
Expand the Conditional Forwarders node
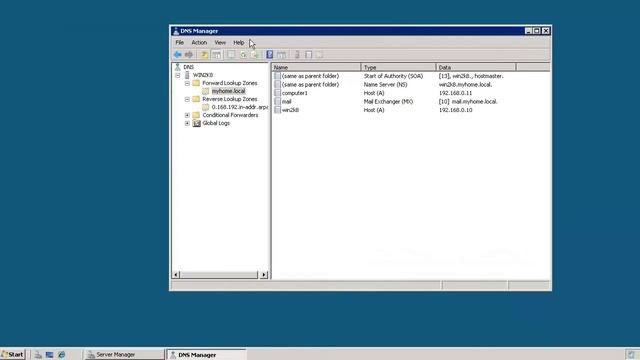[187, 115]
